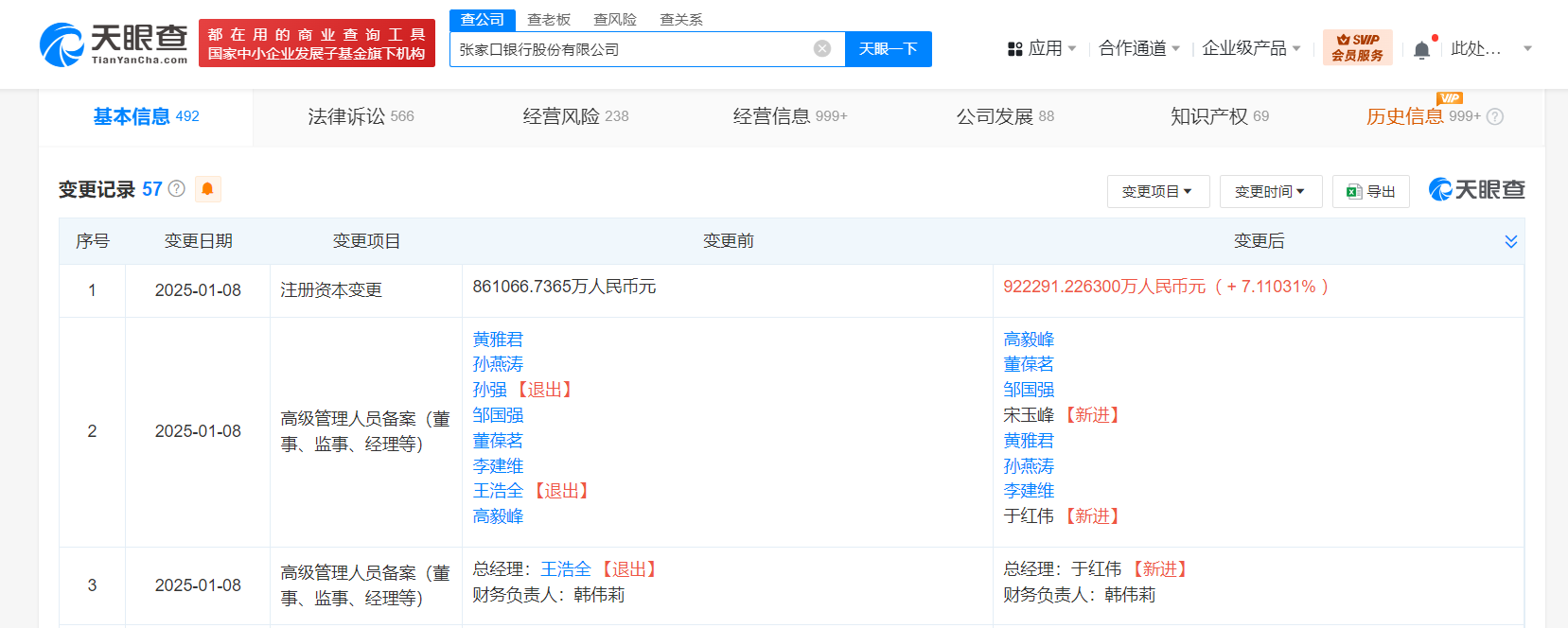Click the question mark icon next to 历史信息
Screen dimensions: 1568x628
pyautogui.click(x=1495, y=116)
